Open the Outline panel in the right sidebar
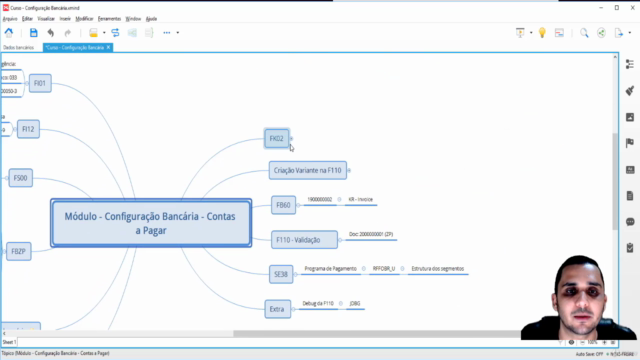This screenshot has height=360, width=640. 630,64
